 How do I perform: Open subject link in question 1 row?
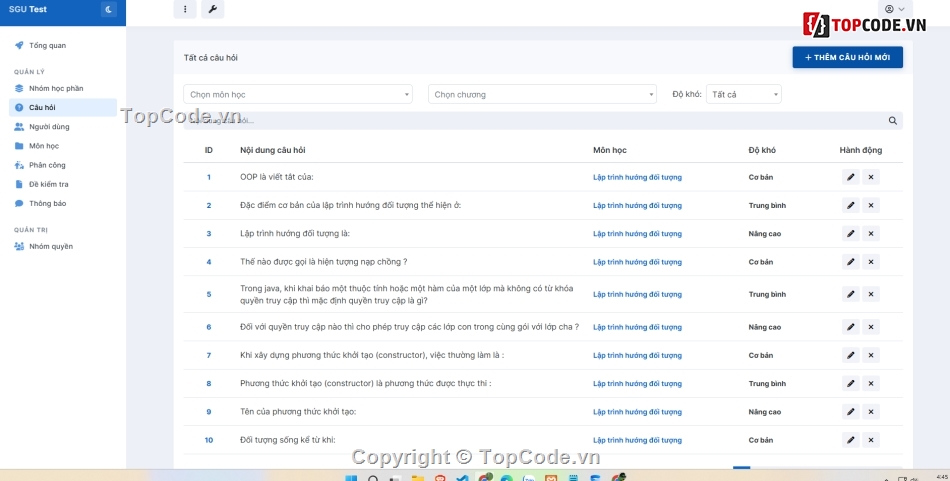click(637, 177)
